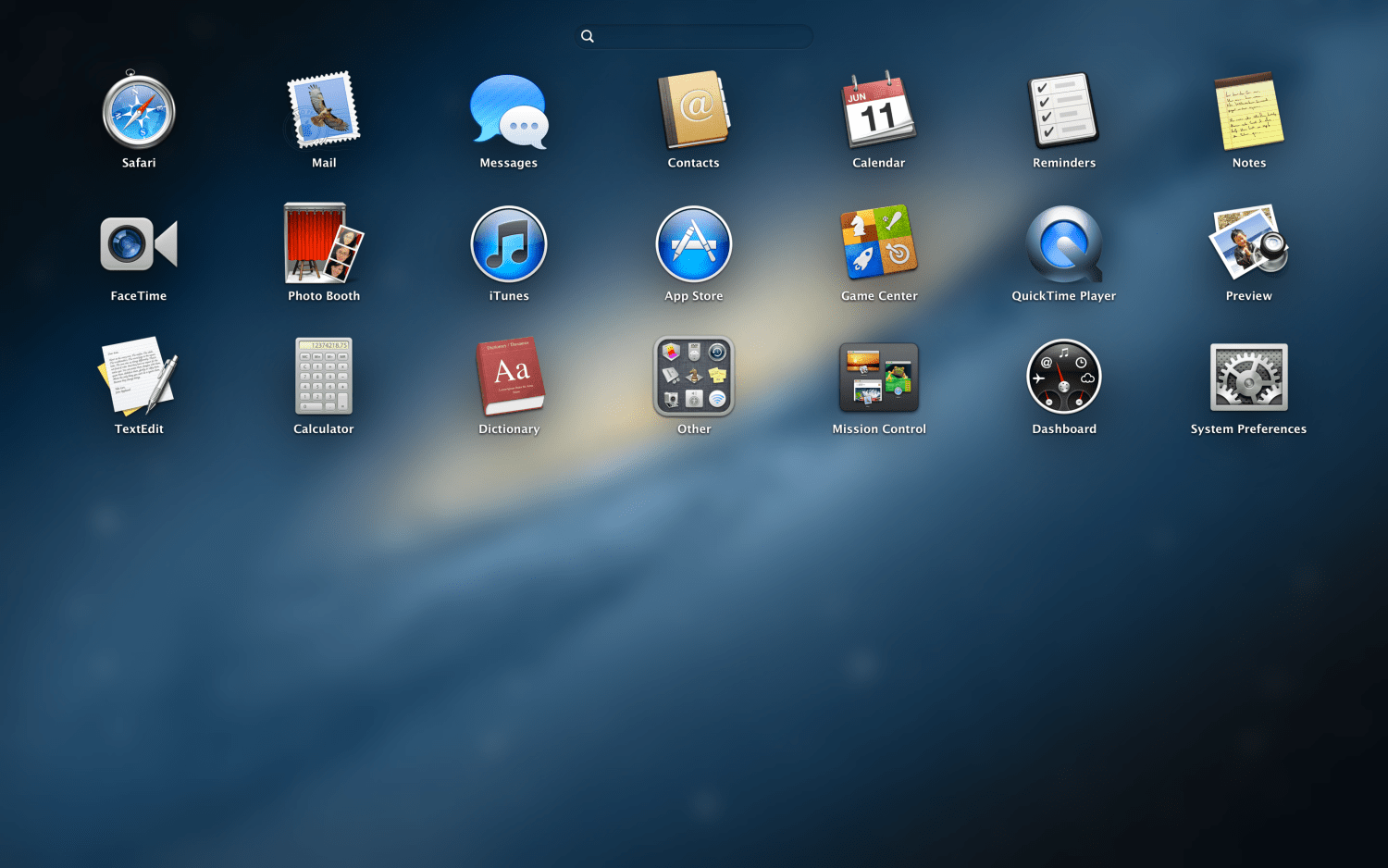Click the "Mail" label text

[x=324, y=163]
